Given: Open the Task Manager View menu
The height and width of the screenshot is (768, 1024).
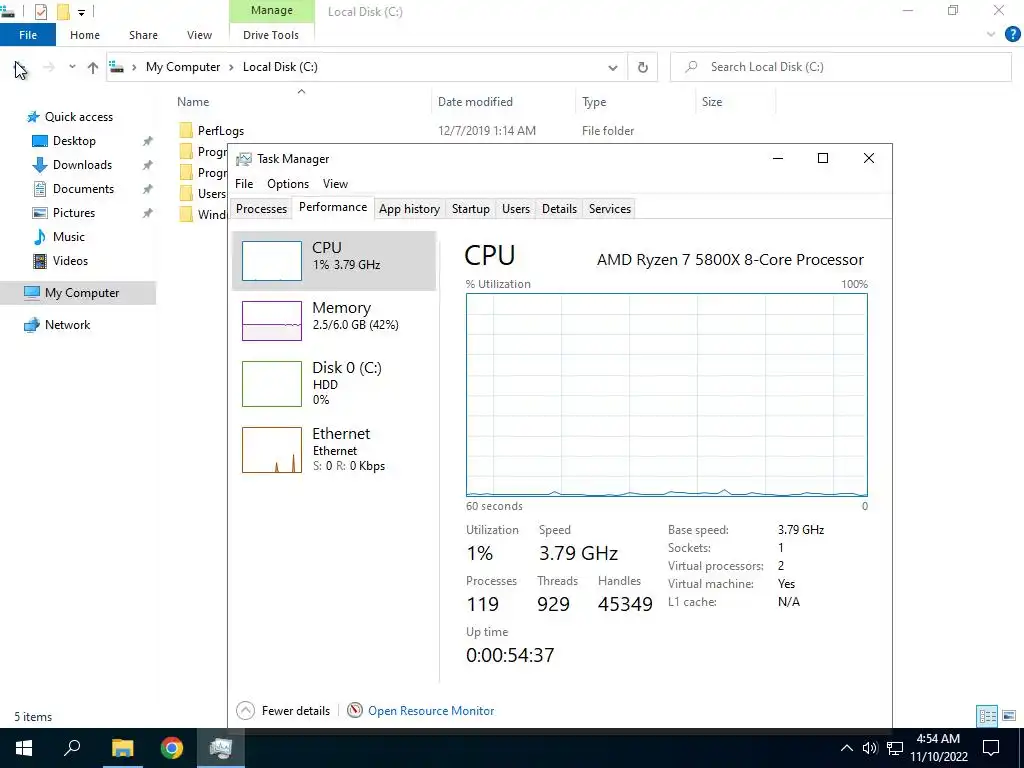Looking at the screenshot, I should click(335, 184).
